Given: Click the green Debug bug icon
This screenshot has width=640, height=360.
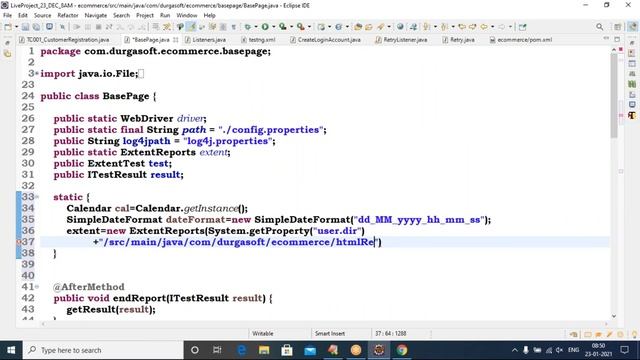Looking at the screenshot, I should point(247,27).
